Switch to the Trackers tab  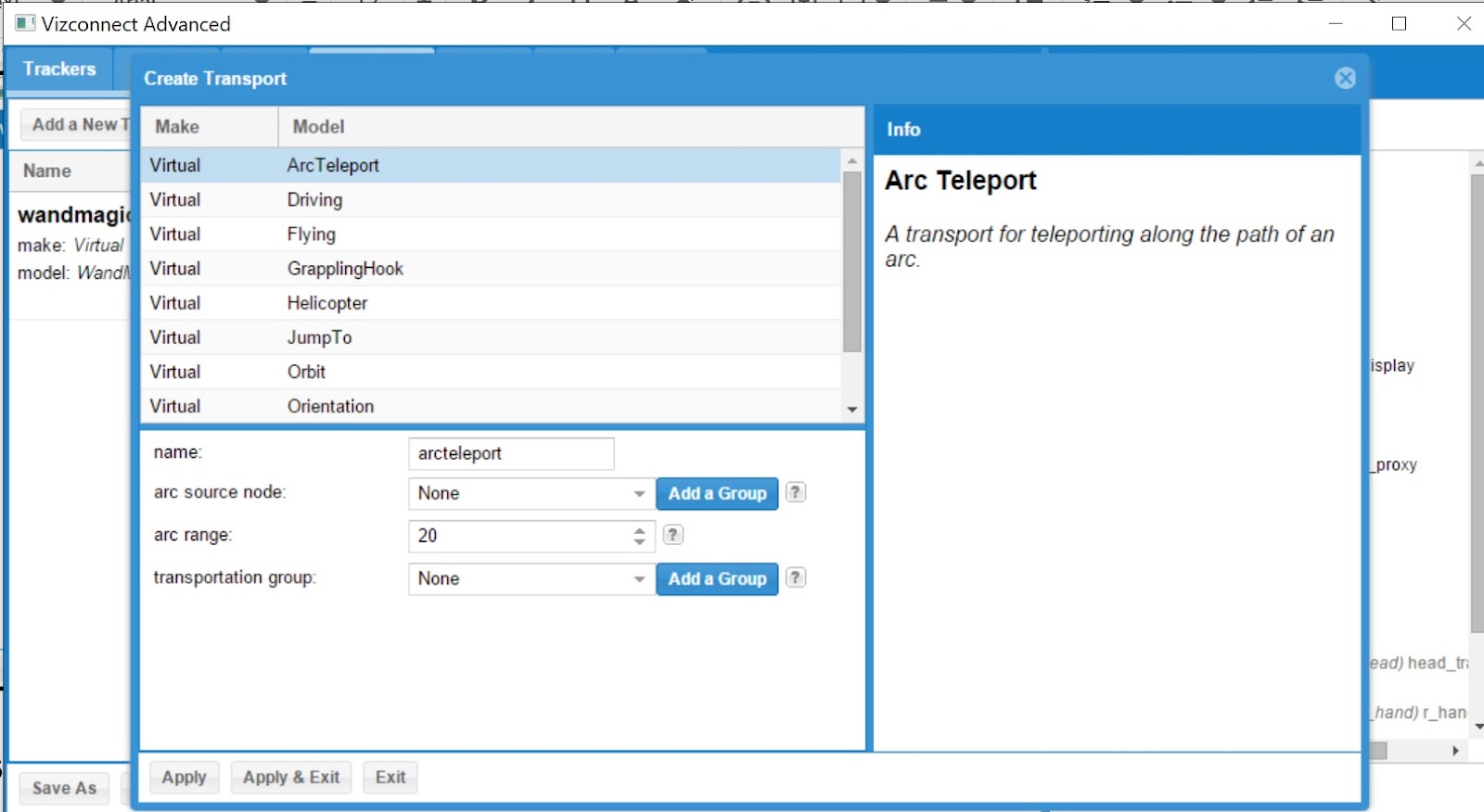(59, 70)
